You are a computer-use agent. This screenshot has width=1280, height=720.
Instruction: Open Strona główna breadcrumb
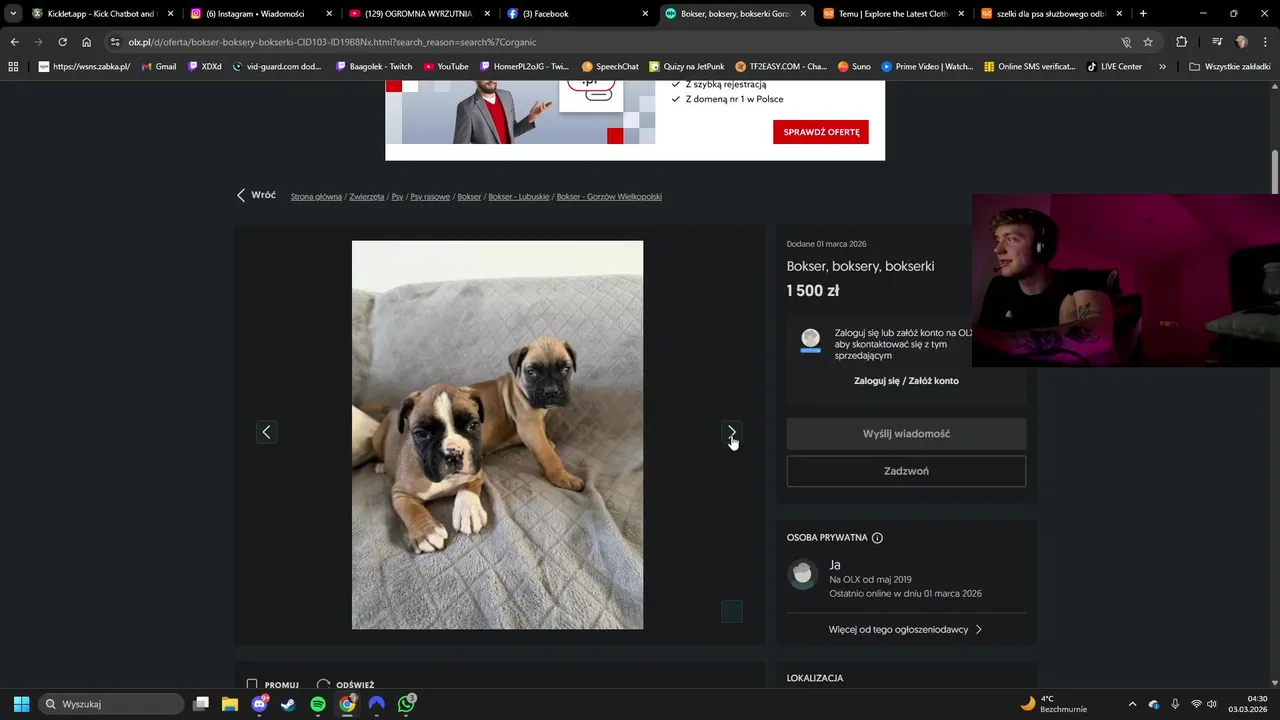[316, 197]
